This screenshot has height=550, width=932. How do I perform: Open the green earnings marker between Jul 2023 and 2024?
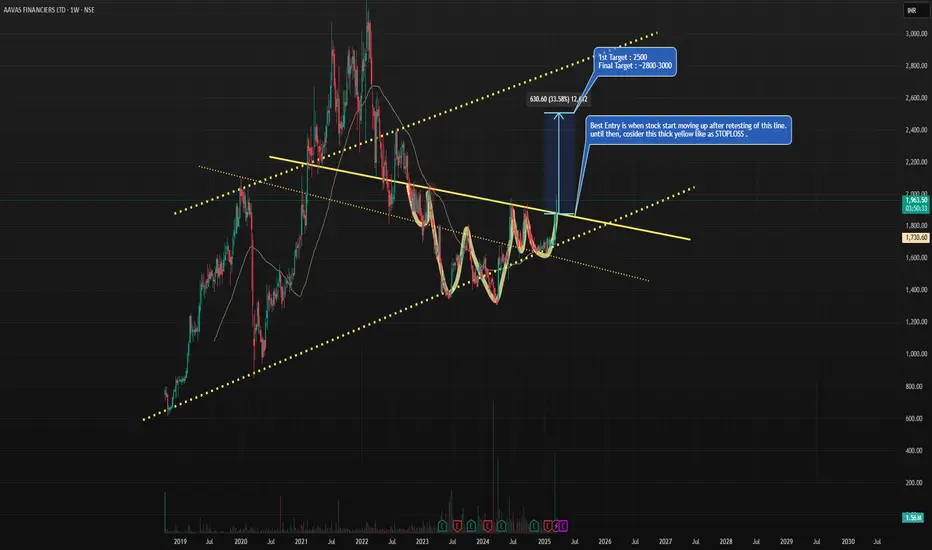click(x=471, y=526)
